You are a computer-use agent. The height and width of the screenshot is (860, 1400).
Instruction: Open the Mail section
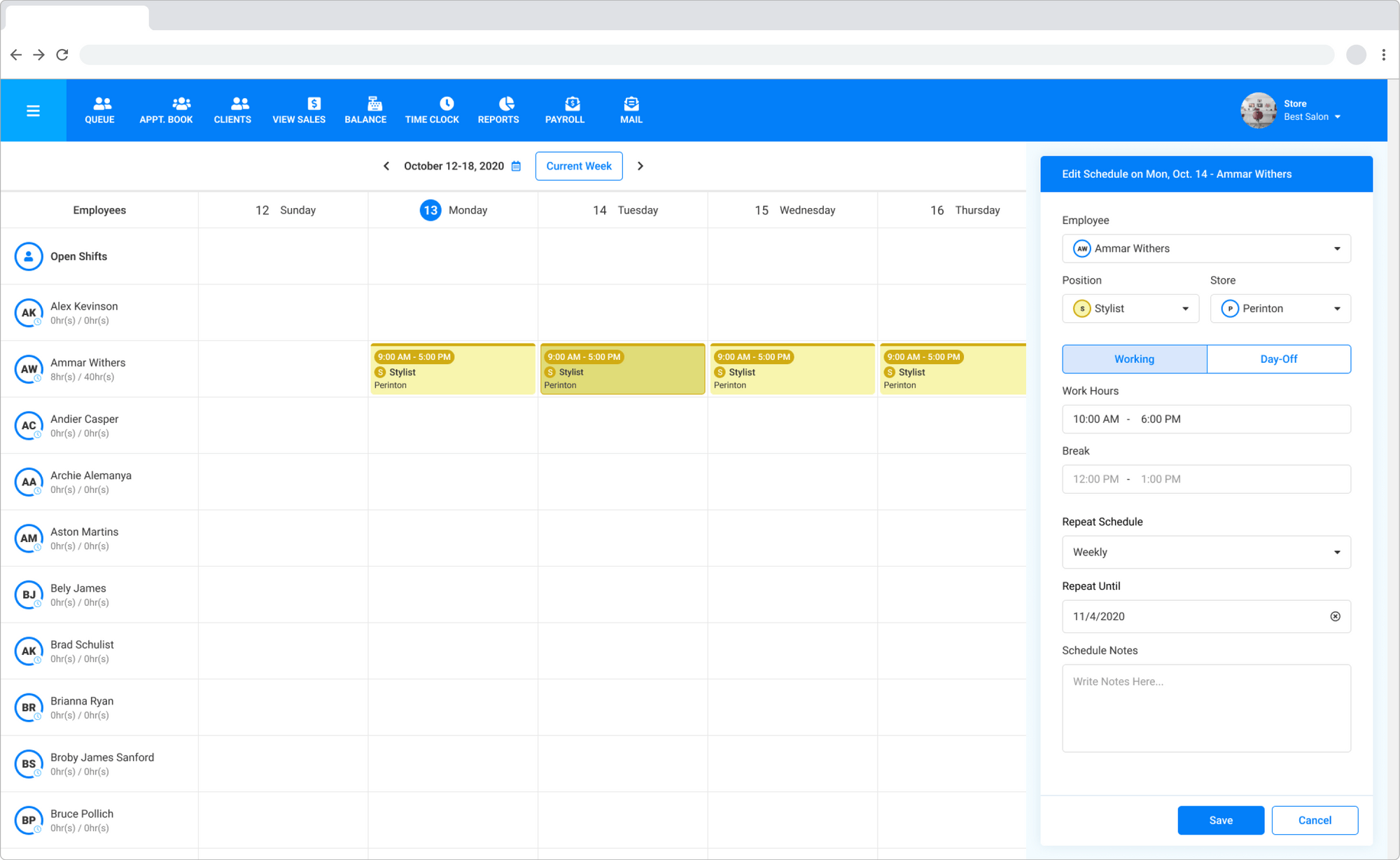point(631,110)
